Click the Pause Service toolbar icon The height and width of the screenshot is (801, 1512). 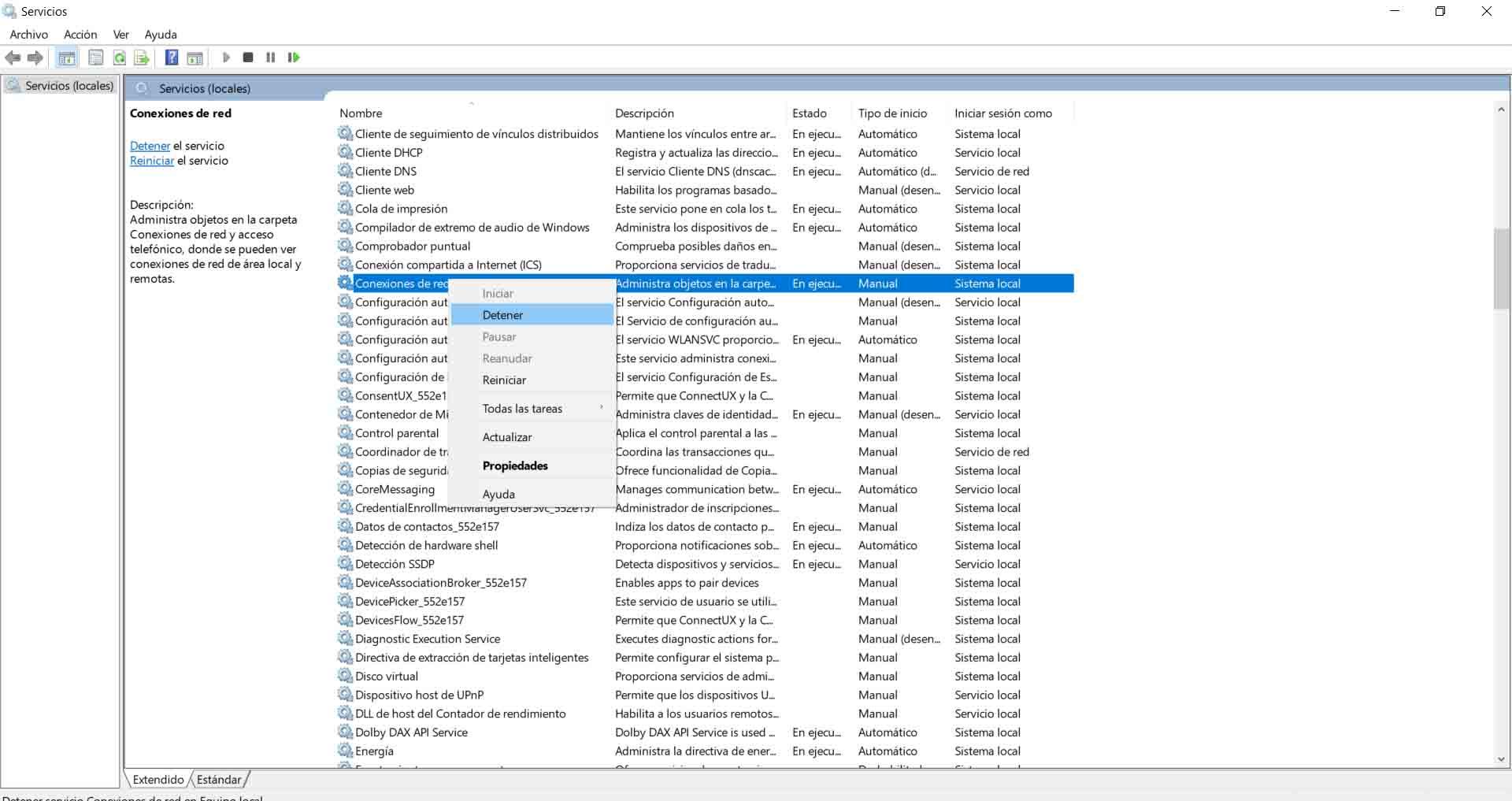271,57
